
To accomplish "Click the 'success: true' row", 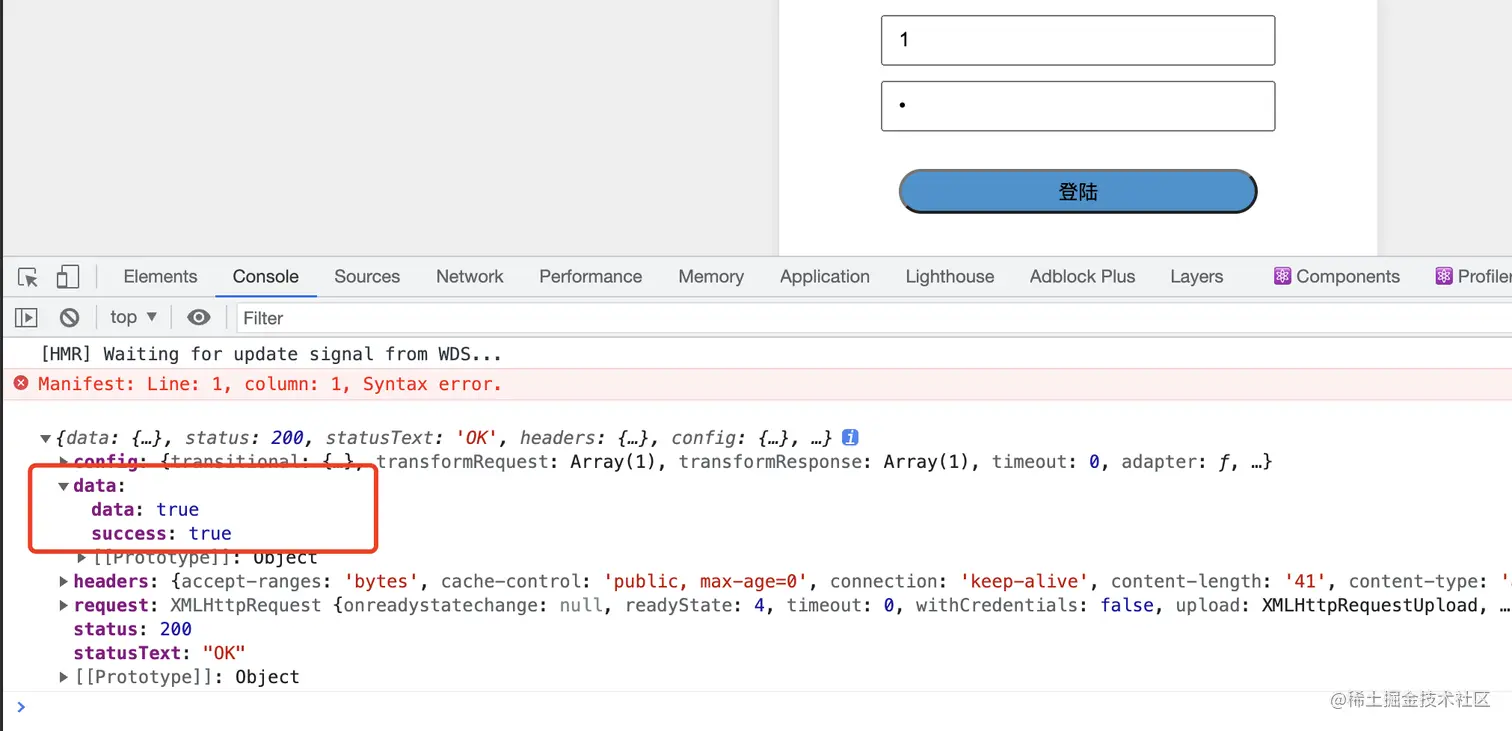I will 161,534.
